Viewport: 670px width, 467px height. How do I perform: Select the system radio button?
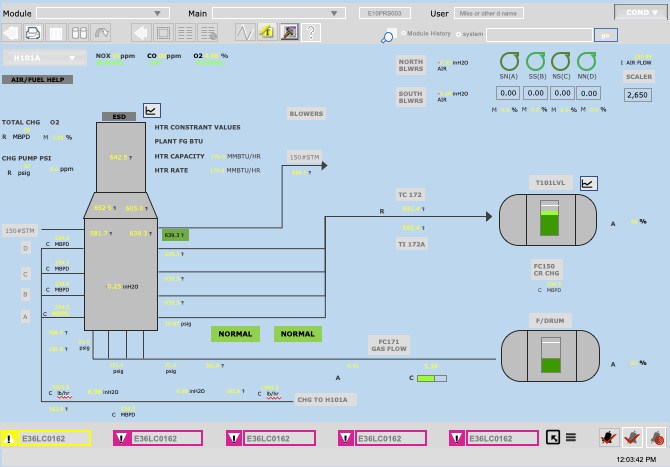pyautogui.click(x=458, y=34)
